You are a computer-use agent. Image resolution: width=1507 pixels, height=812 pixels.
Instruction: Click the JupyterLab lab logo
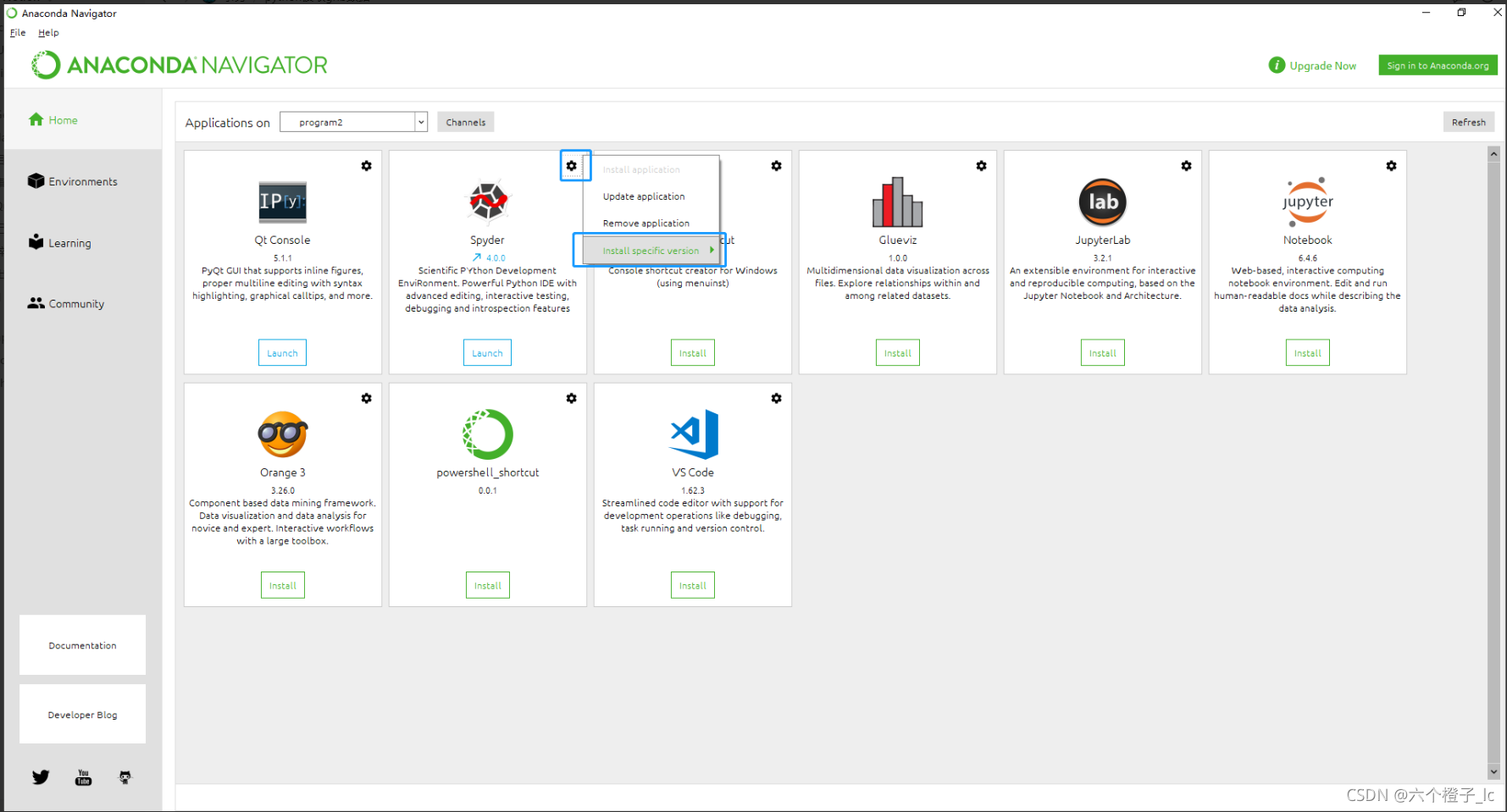click(1103, 202)
